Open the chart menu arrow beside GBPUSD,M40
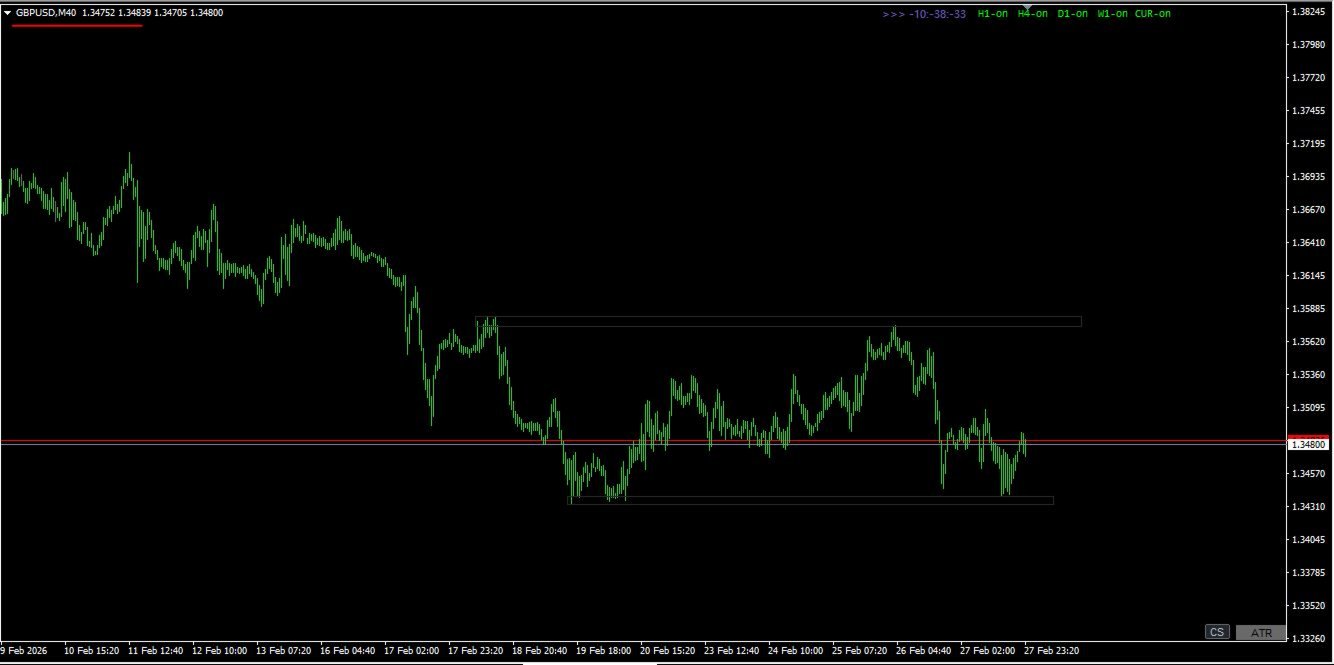The image size is (1334, 665). point(8,13)
